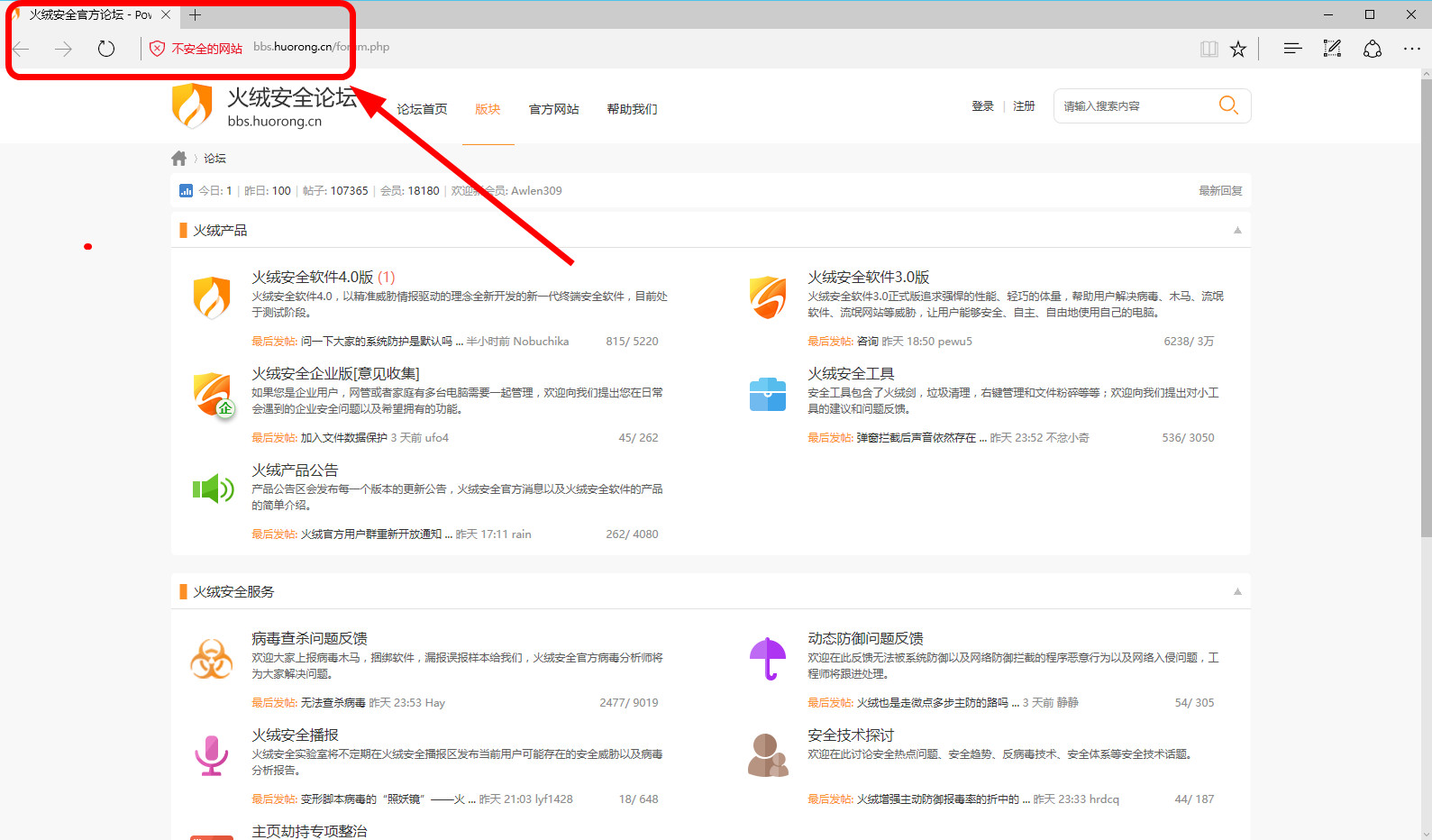Click the browser forward arrow

(x=63, y=49)
